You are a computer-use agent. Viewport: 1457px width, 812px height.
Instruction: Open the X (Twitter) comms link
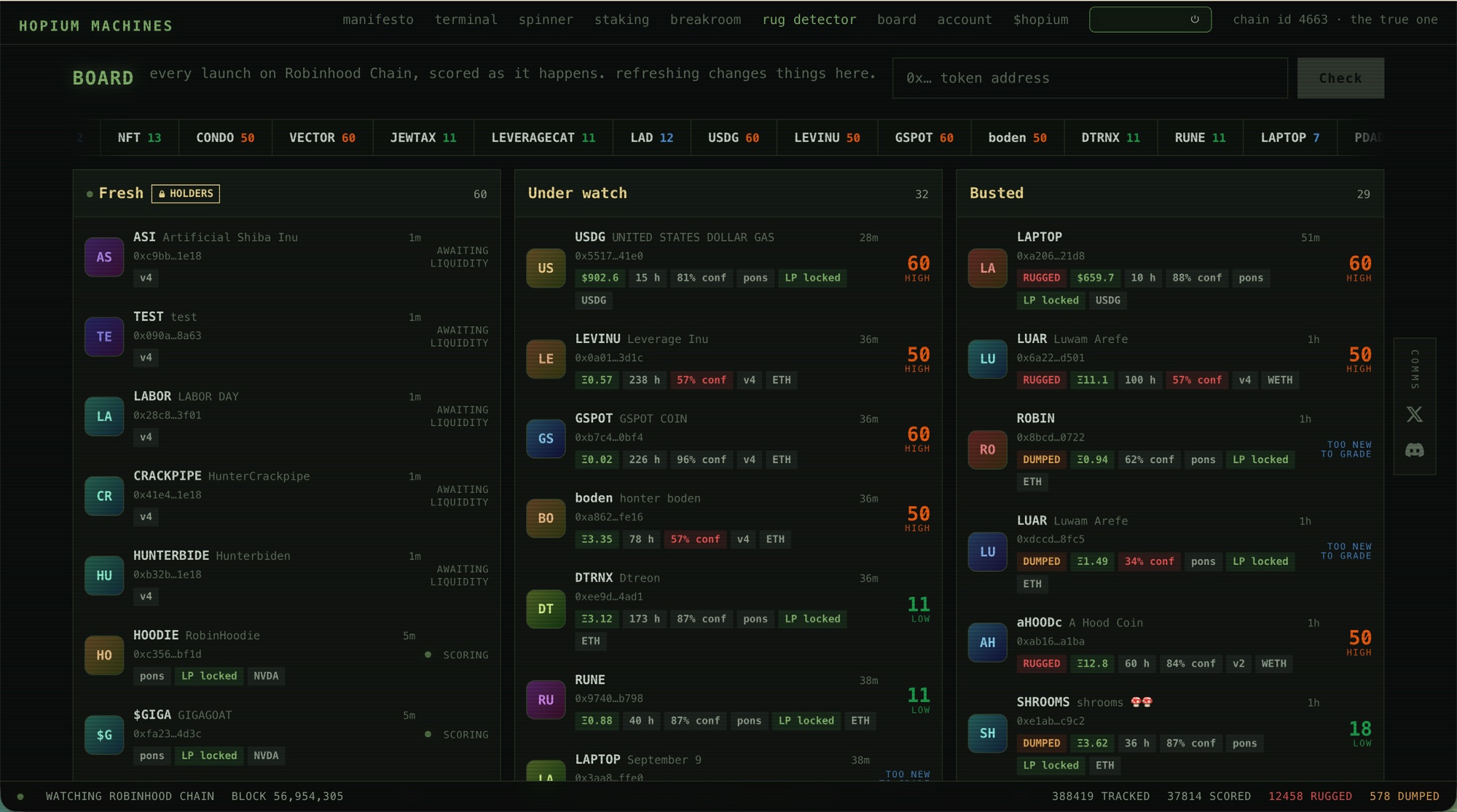(x=1414, y=414)
